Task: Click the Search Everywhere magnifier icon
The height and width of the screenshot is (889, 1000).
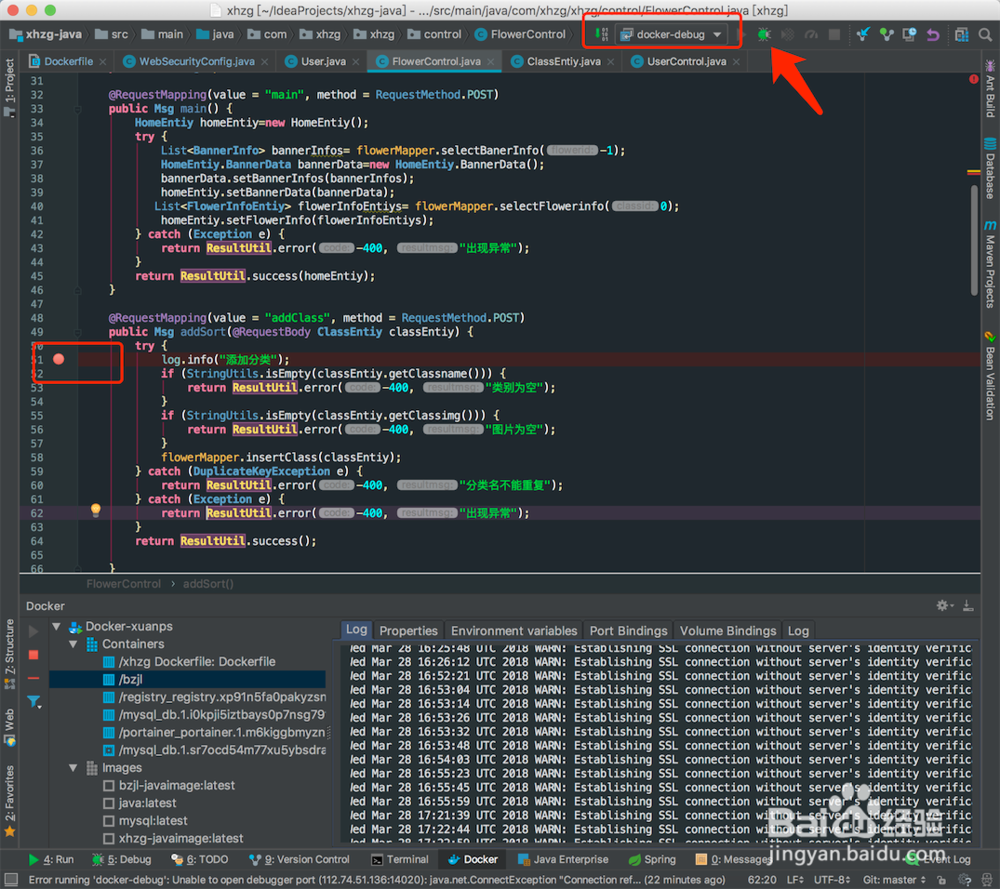Action: 985,34
